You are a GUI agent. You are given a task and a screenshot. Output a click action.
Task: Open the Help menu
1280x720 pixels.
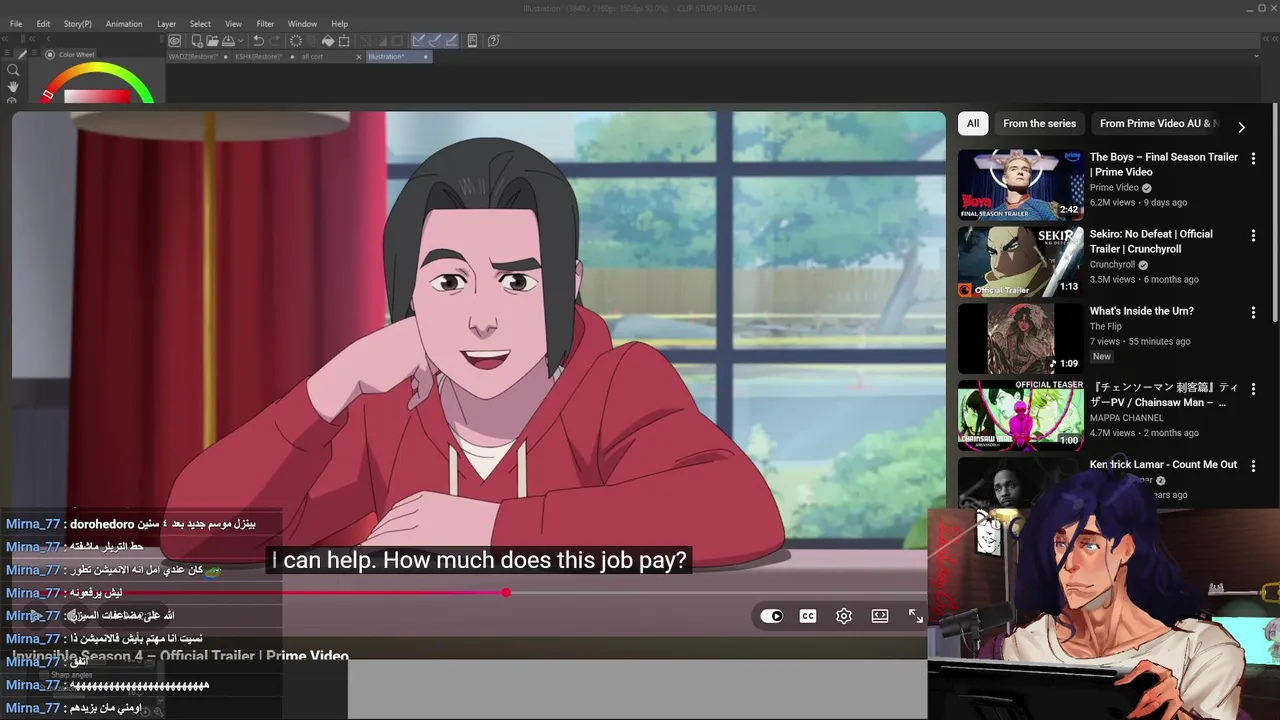[340, 24]
